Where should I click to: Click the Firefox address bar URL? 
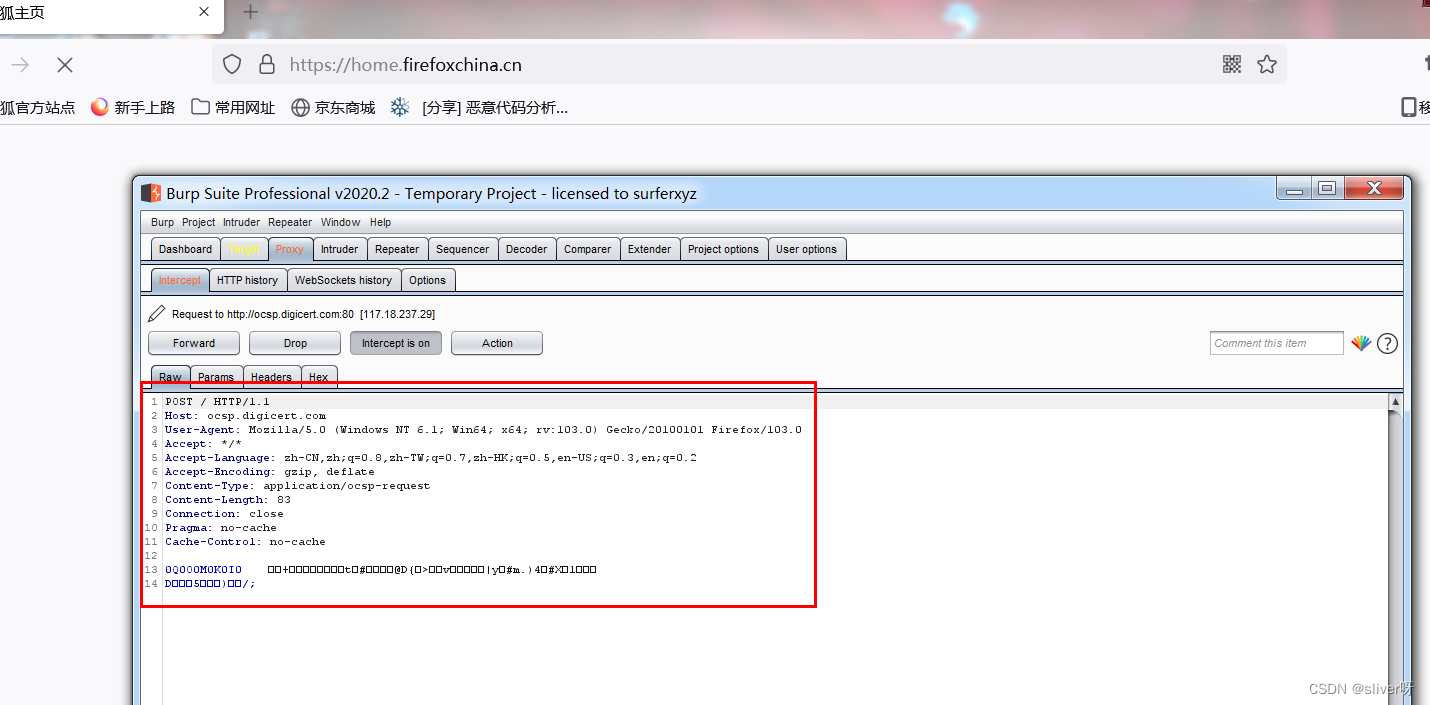coord(405,65)
